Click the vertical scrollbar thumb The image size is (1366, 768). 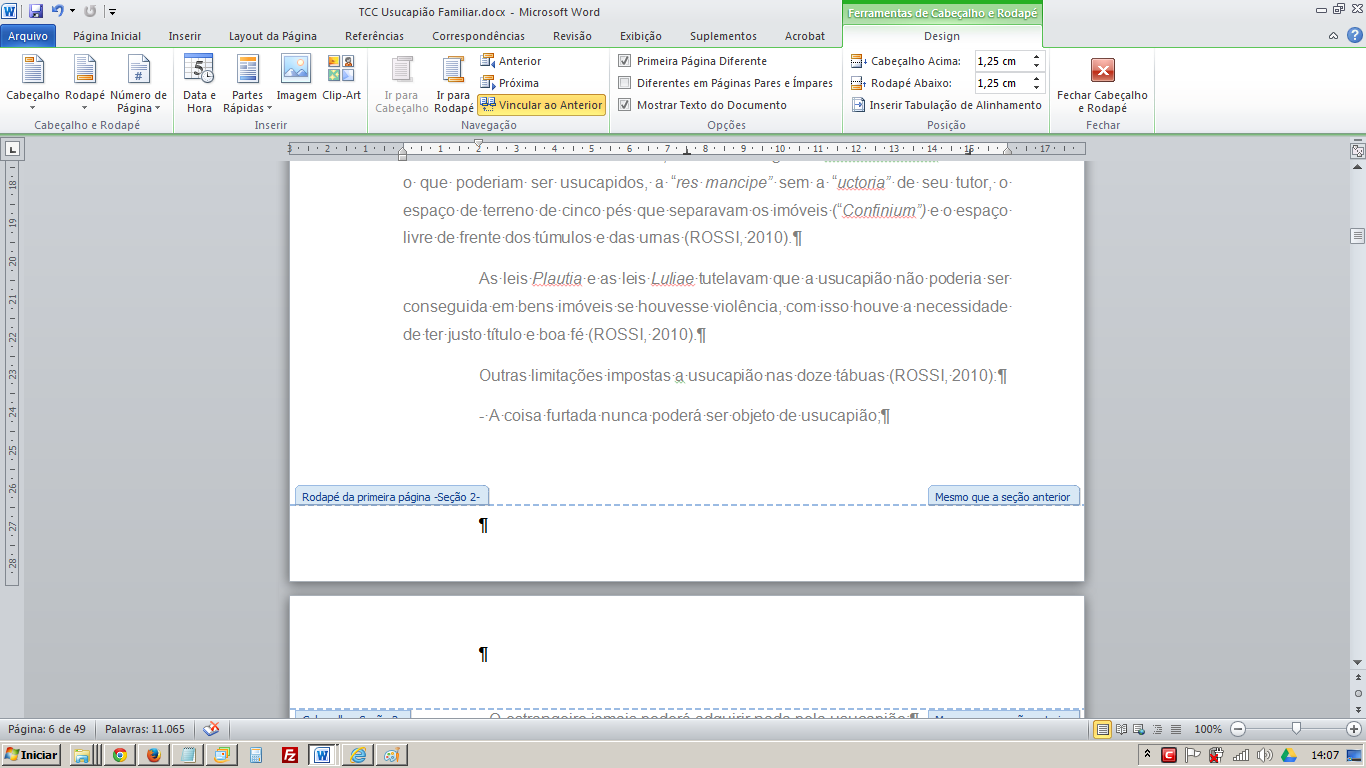click(1357, 236)
